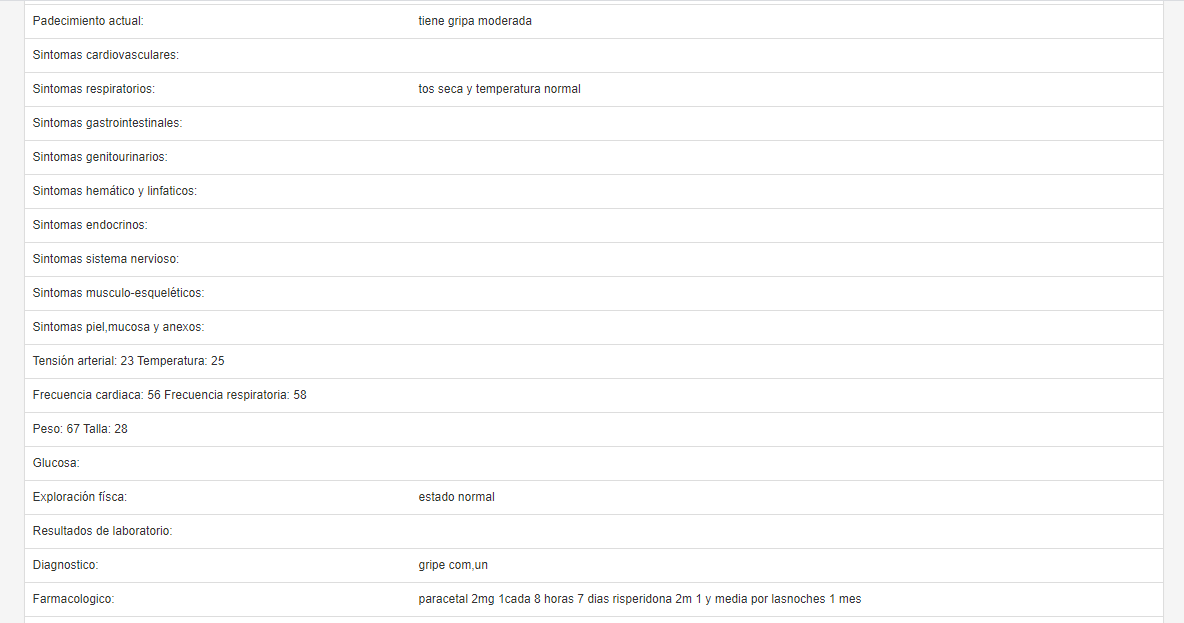Click the 'estado normal' exploration value
The width and height of the screenshot is (1184, 623).
coord(456,497)
